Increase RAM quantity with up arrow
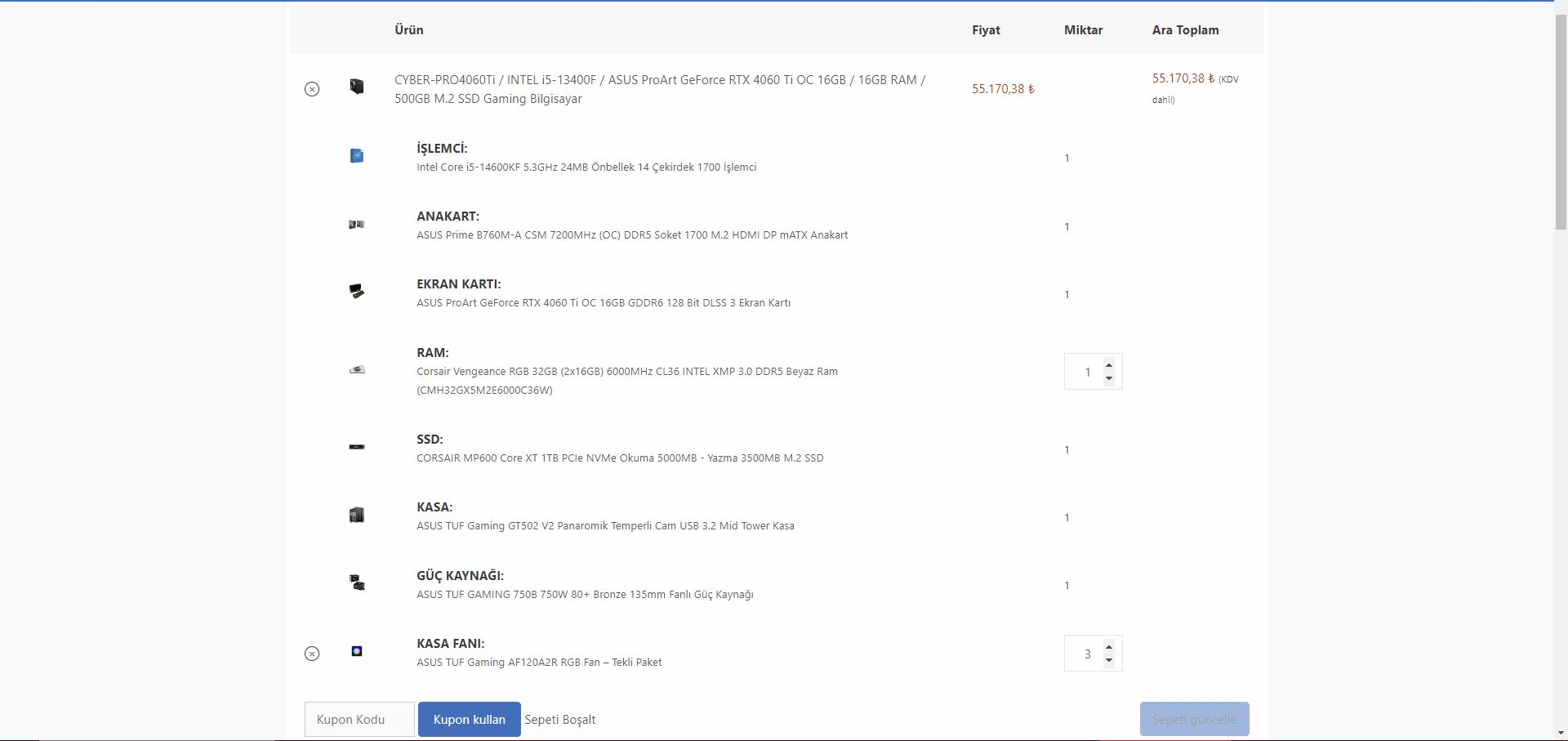 (x=1109, y=365)
